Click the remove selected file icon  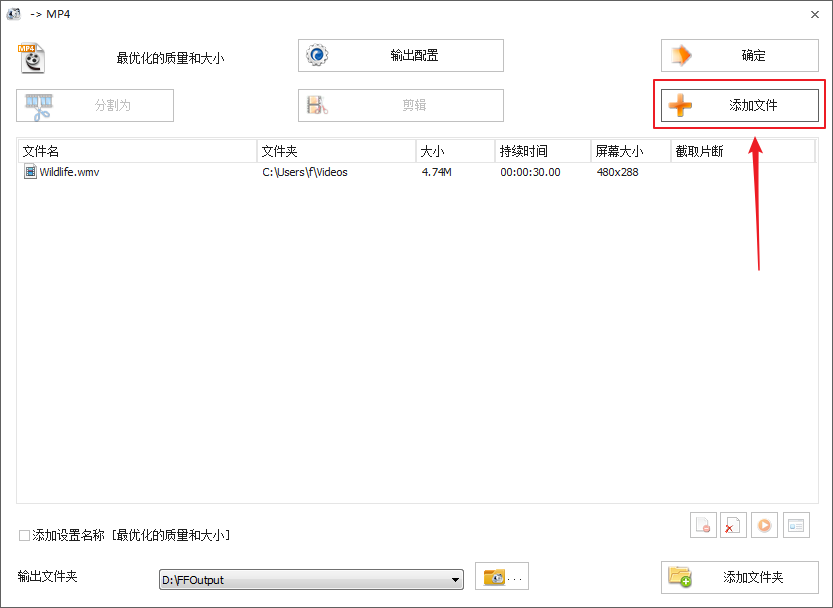tap(703, 525)
